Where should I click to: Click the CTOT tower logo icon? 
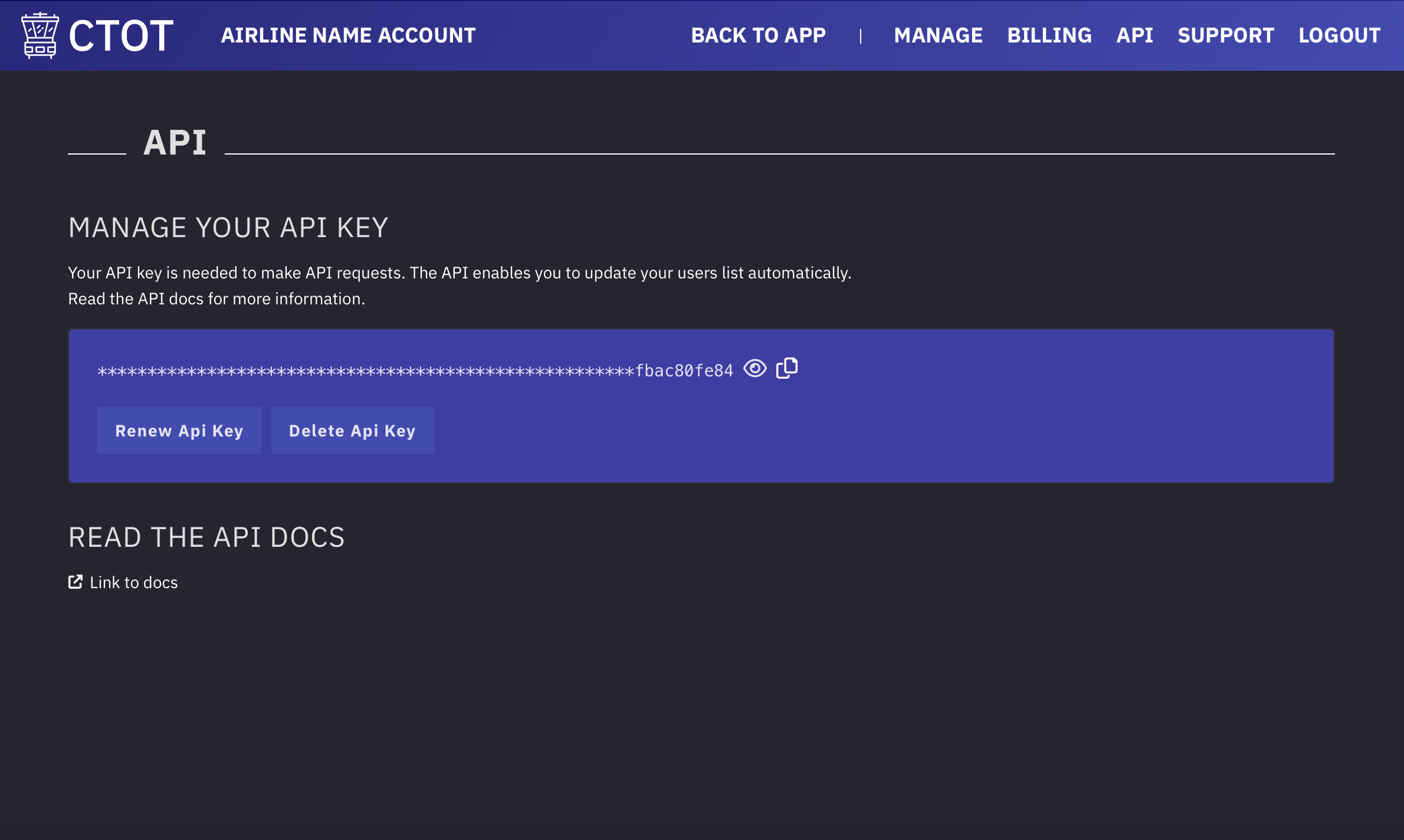pyautogui.click(x=39, y=34)
